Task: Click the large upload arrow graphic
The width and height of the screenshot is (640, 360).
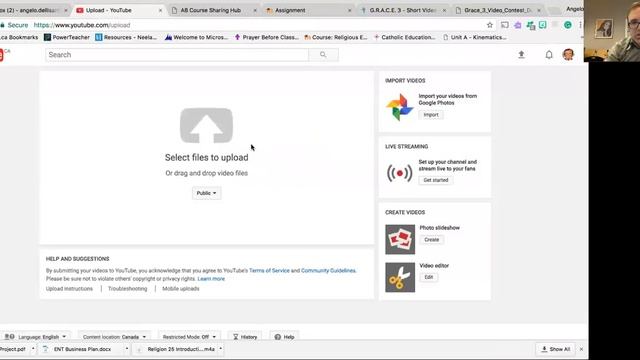Action: click(x=206, y=126)
